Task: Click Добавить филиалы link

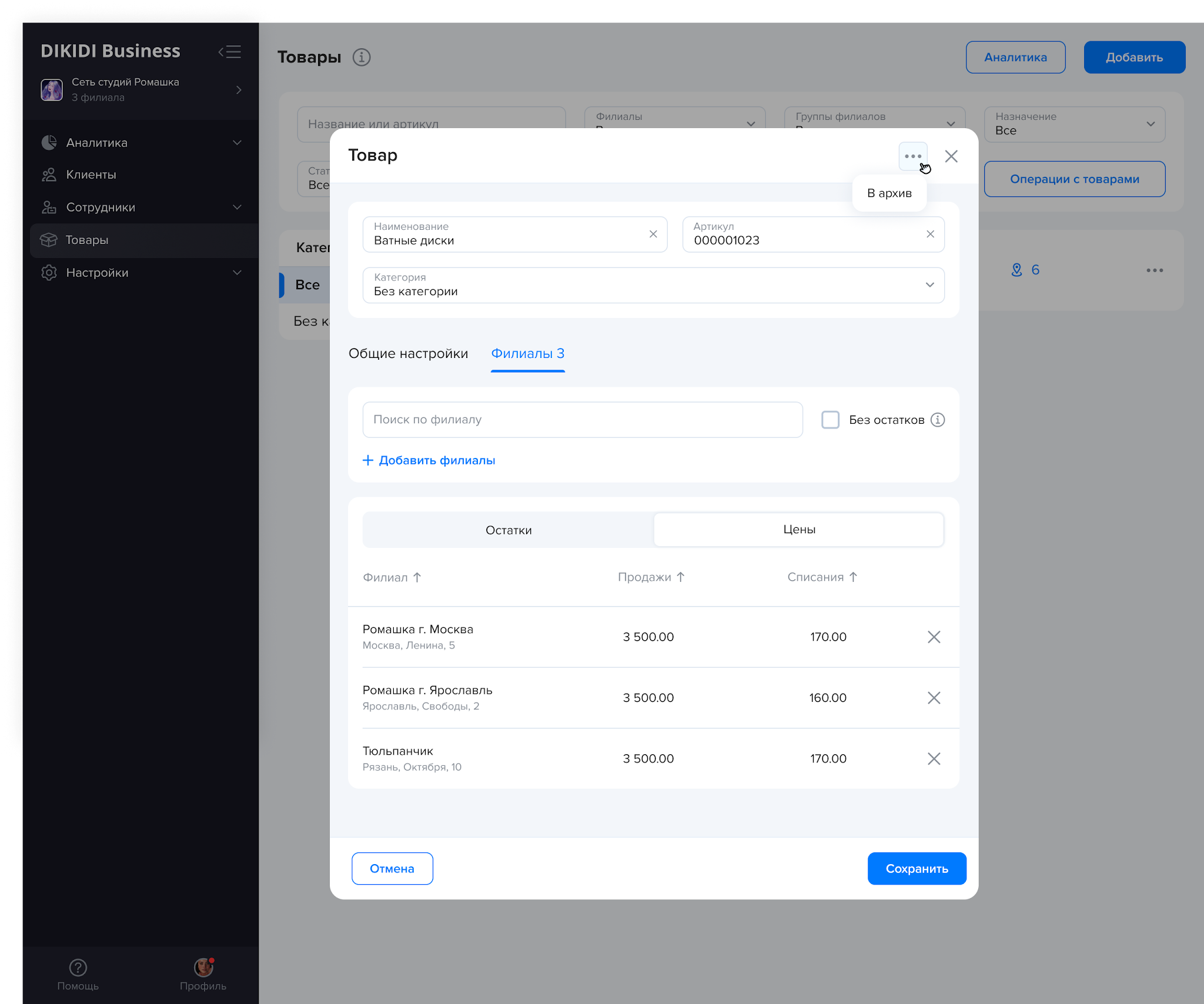Action: [x=429, y=460]
